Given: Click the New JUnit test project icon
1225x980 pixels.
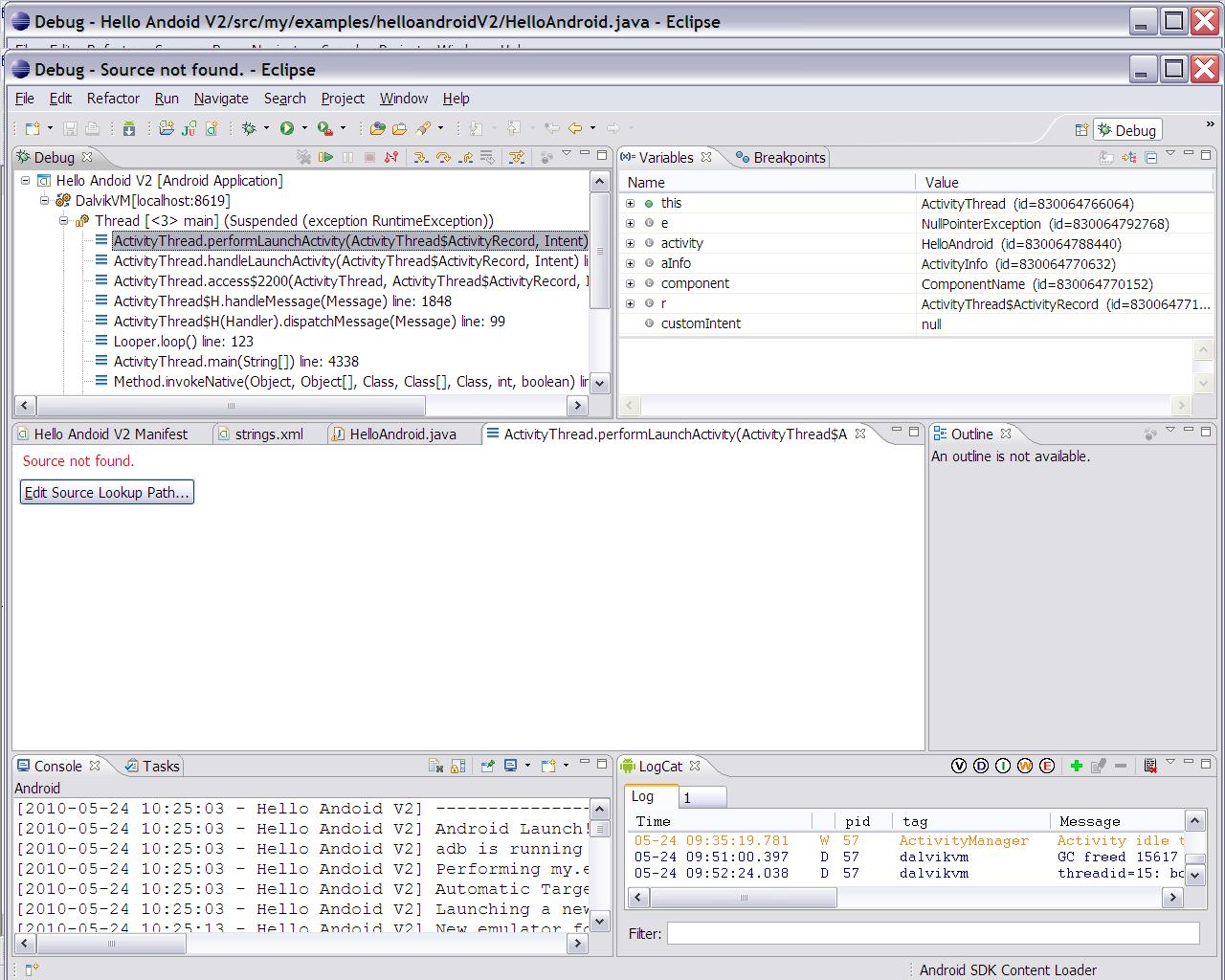Looking at the screenshot, I should coord(189,128).
